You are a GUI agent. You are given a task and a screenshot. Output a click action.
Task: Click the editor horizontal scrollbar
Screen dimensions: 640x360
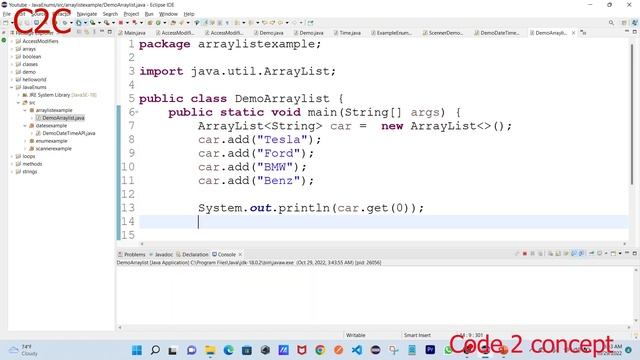click(383, 244)
